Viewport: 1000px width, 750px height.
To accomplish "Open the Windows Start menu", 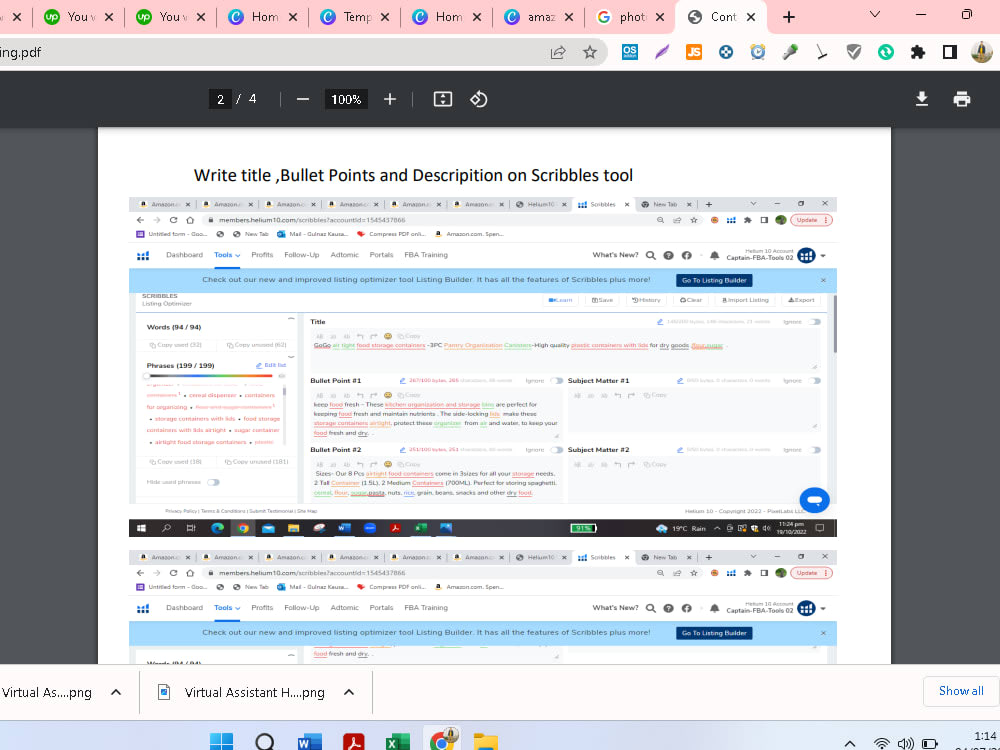I will coord(221,742).
